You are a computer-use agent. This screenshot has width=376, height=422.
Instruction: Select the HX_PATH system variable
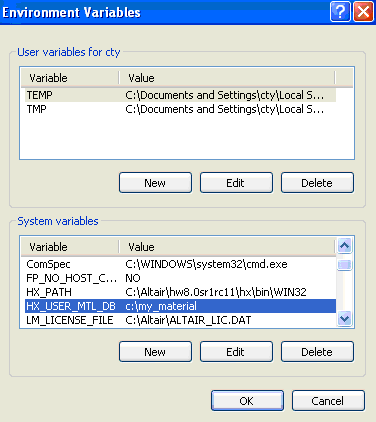click(x=180, y=292)
